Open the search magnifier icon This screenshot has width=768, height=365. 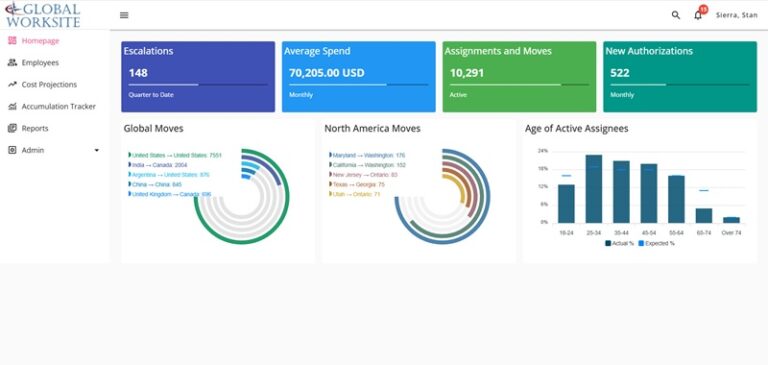(x=676, y=15)
